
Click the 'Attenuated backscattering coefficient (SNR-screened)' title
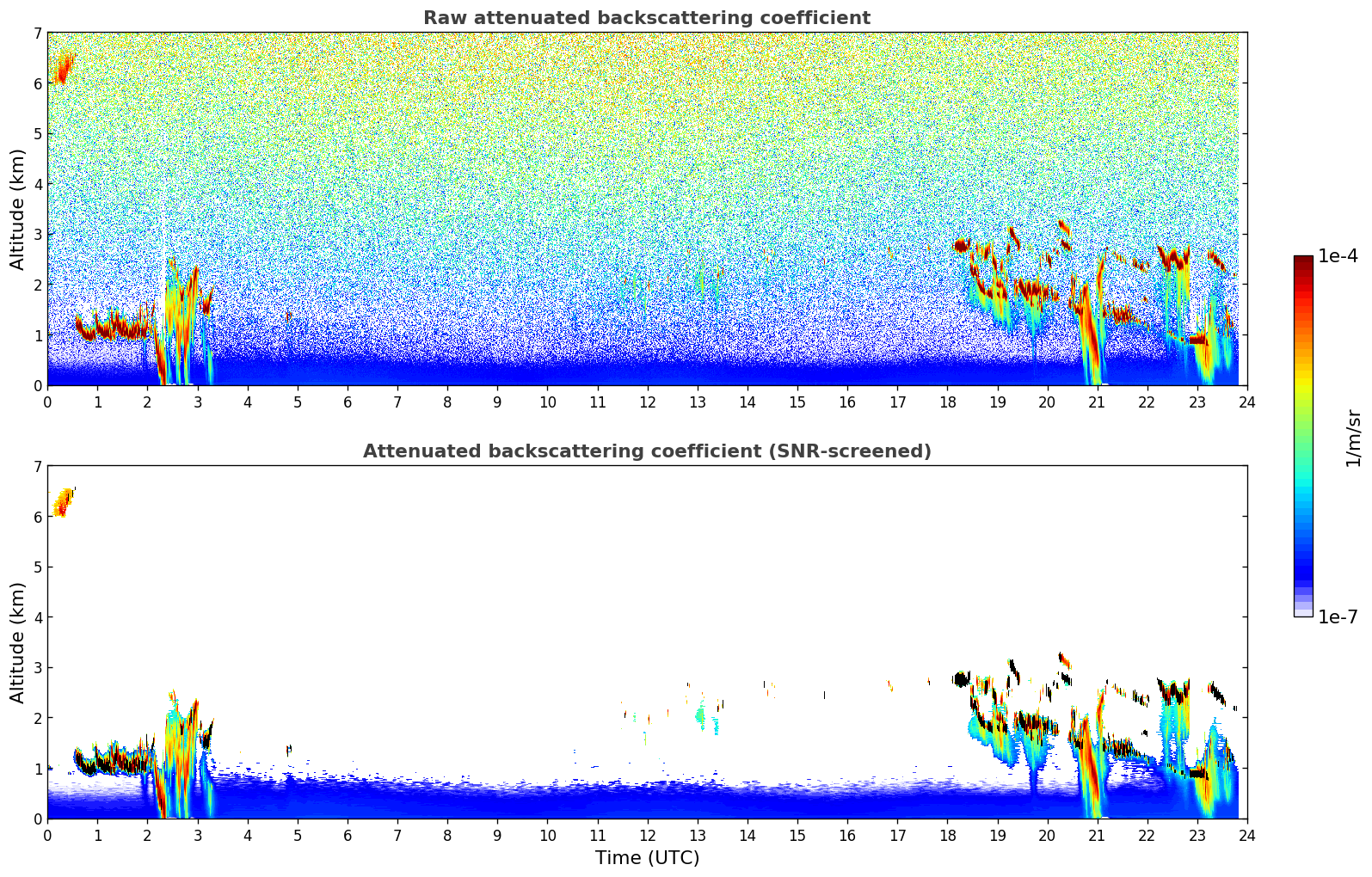point(647,451)
